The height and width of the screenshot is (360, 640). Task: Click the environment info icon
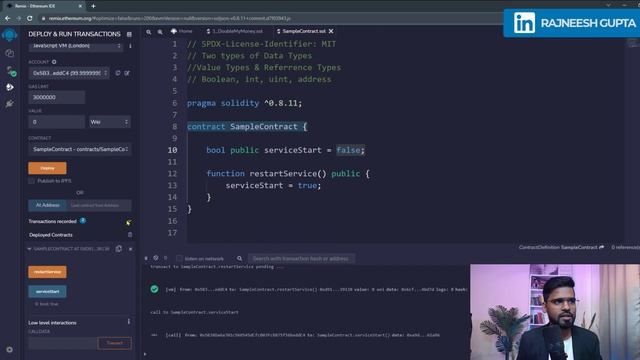[130, 46]
